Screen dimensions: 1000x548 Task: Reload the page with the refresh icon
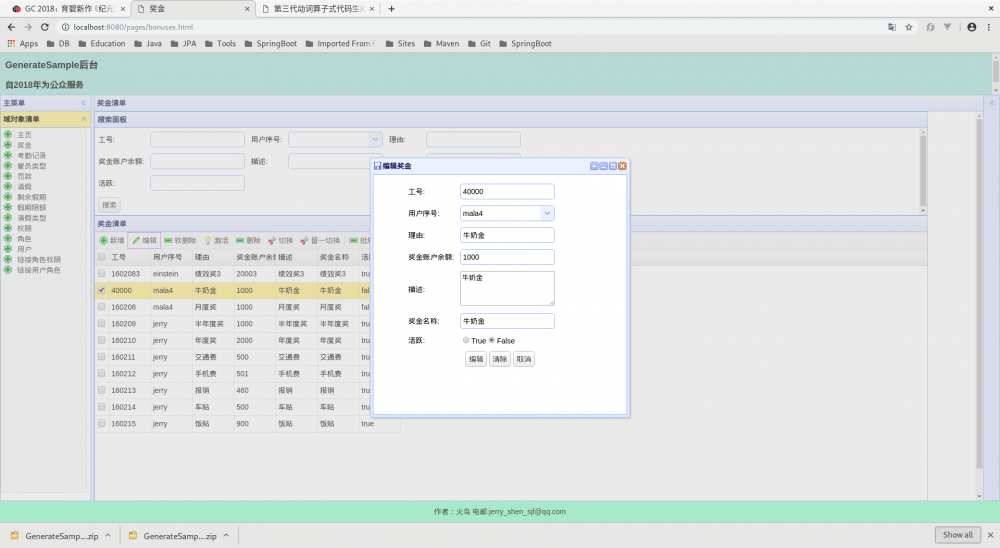[x=45, y=27]
